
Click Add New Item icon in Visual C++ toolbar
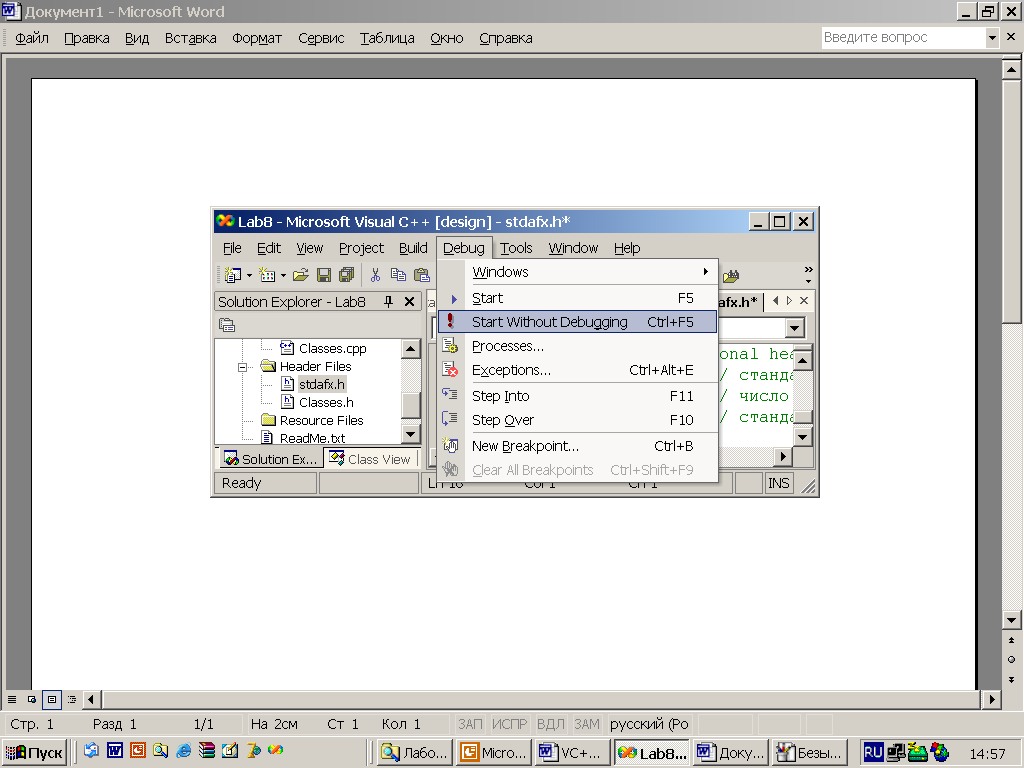tap(267, 275)
